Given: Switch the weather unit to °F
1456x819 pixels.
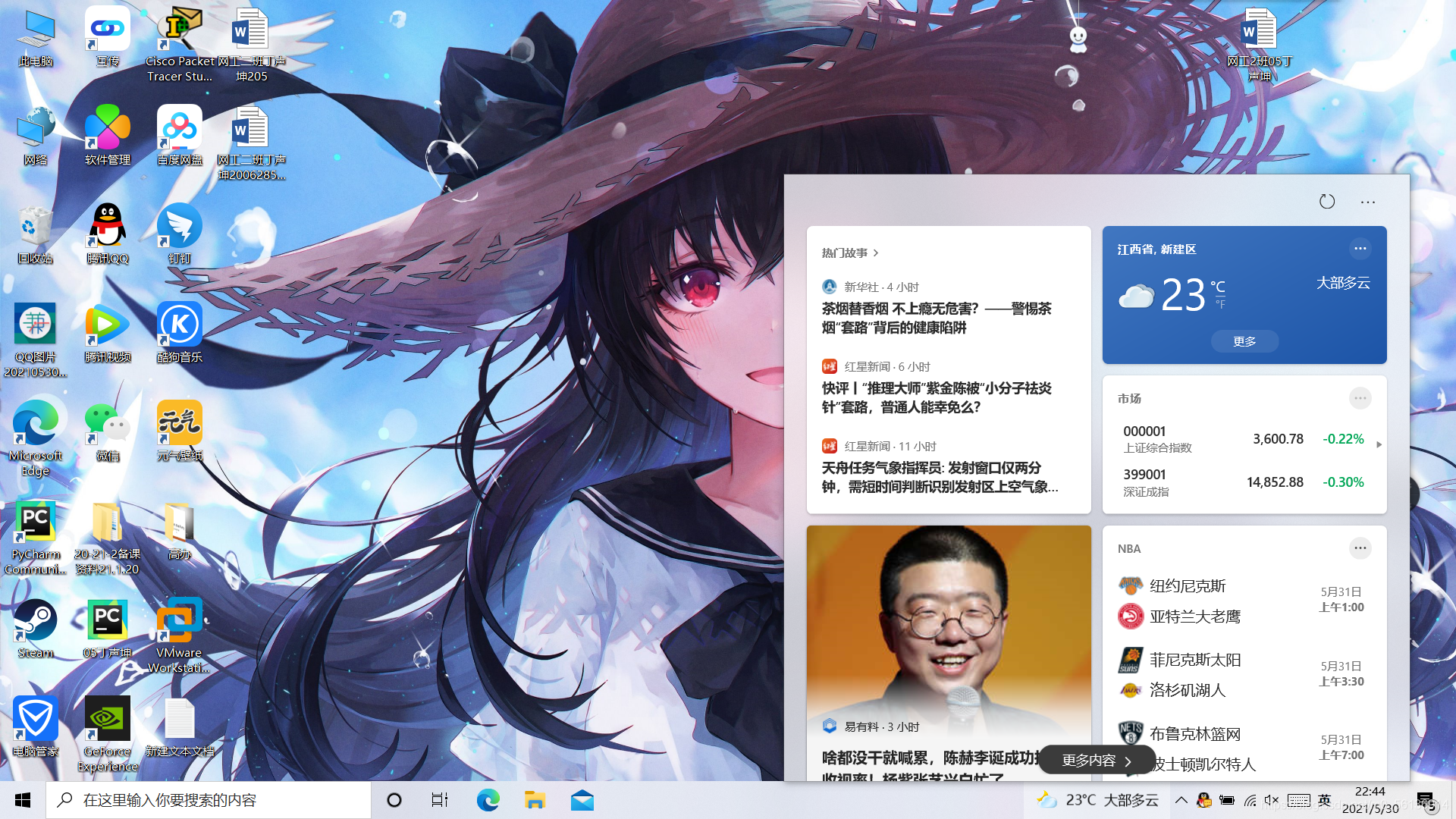Looking at the screenshot, I should 1220,305.
